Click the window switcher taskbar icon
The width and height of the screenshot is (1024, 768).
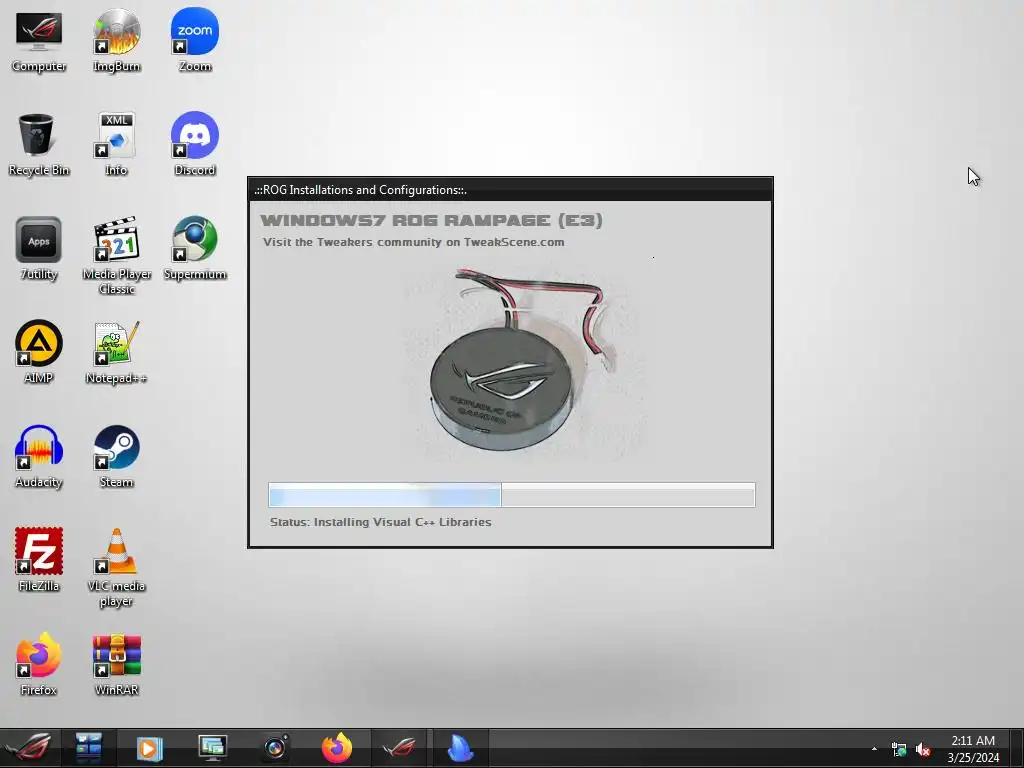[x=88, y=748]
